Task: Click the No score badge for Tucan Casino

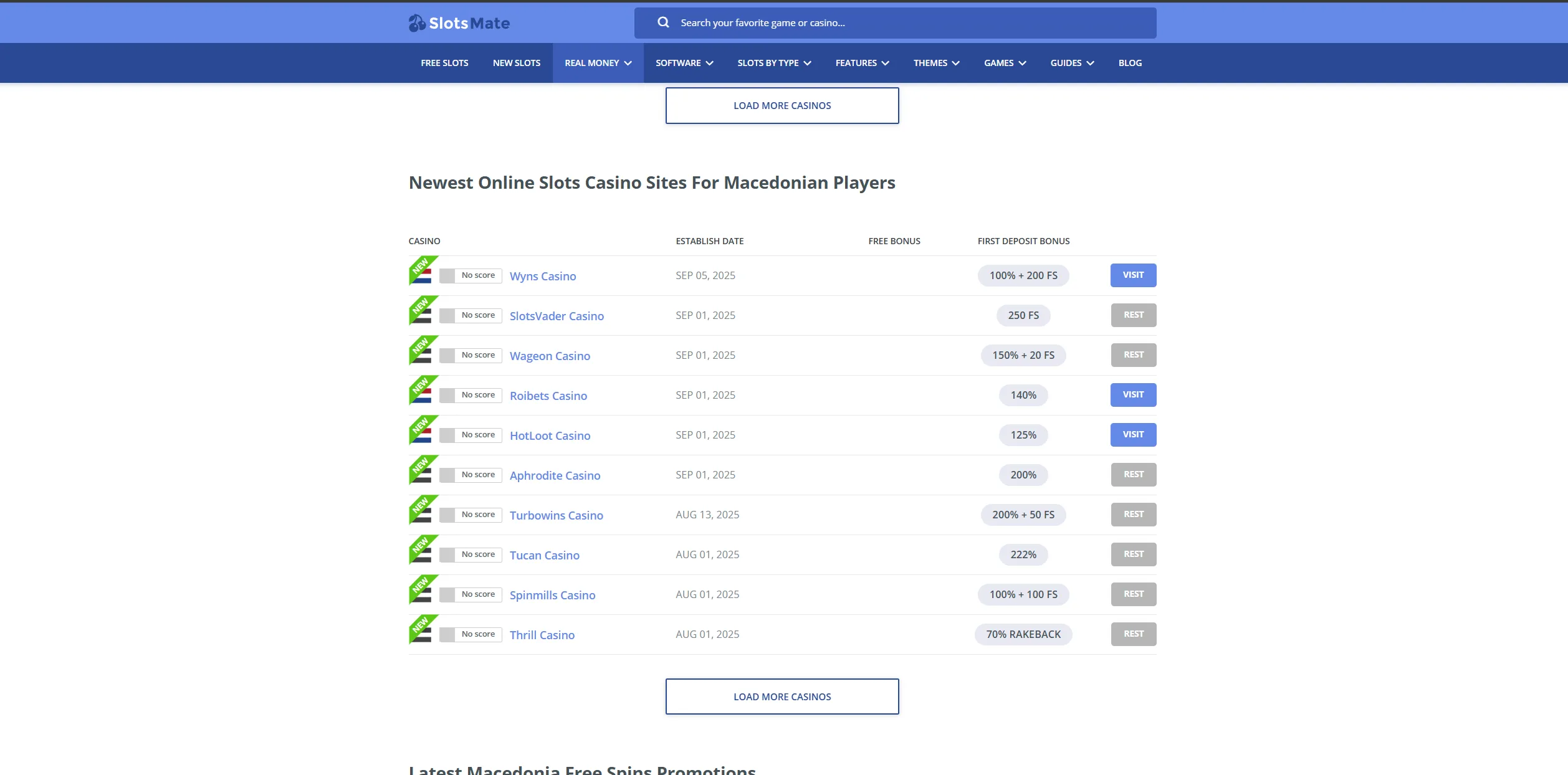Action: (x=471, y=554)
